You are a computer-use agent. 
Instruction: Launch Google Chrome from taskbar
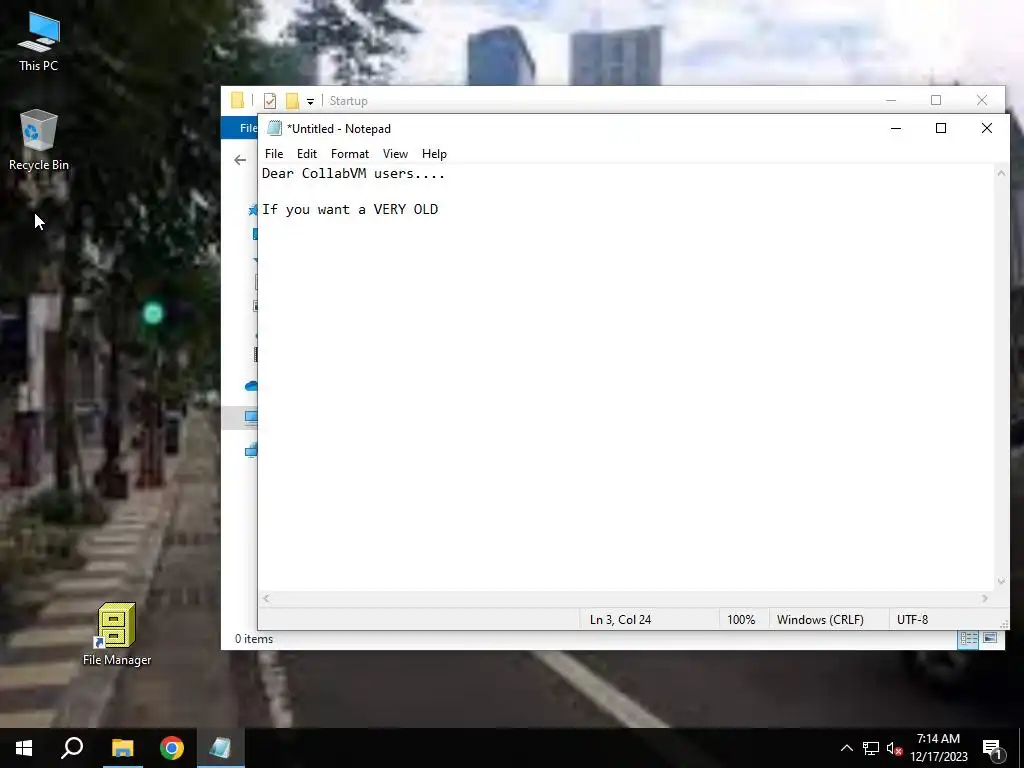tap(172, 748)
